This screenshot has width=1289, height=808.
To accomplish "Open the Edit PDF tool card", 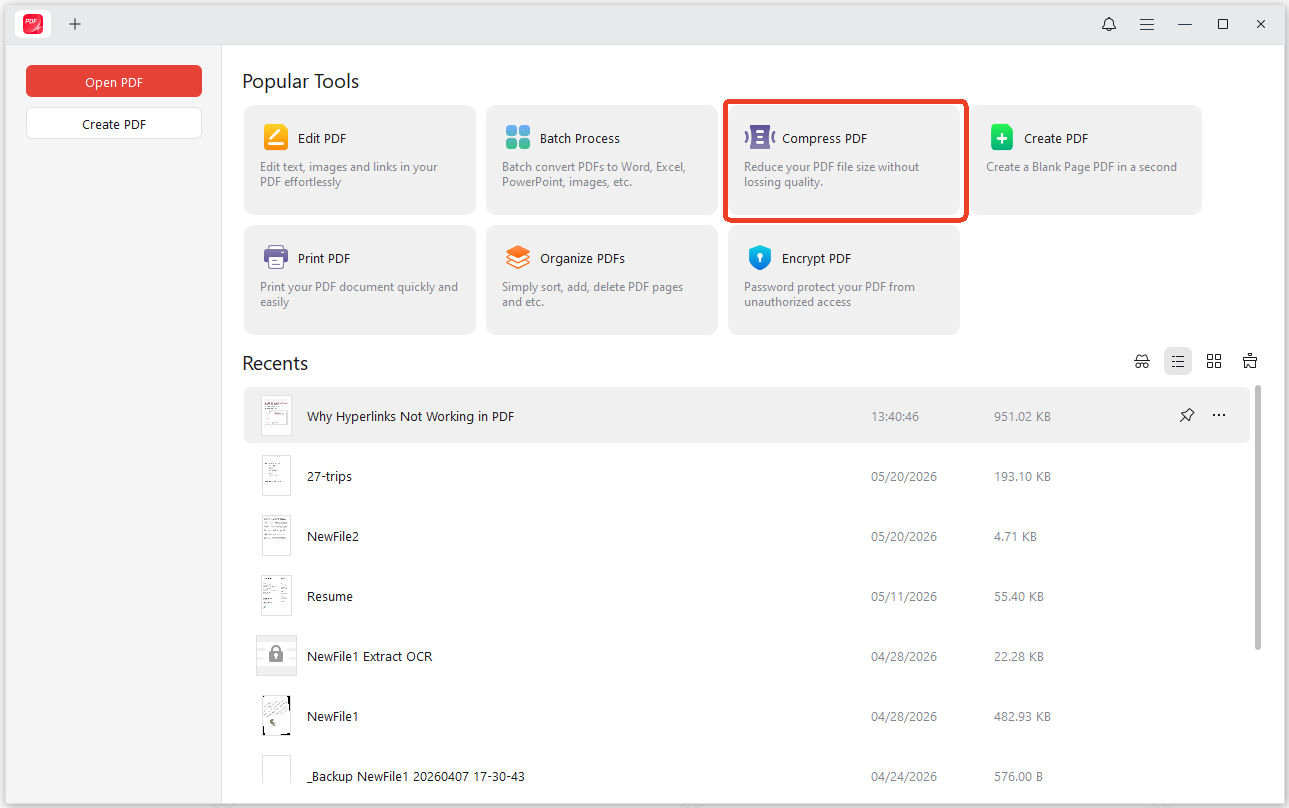I will [360, 160].
